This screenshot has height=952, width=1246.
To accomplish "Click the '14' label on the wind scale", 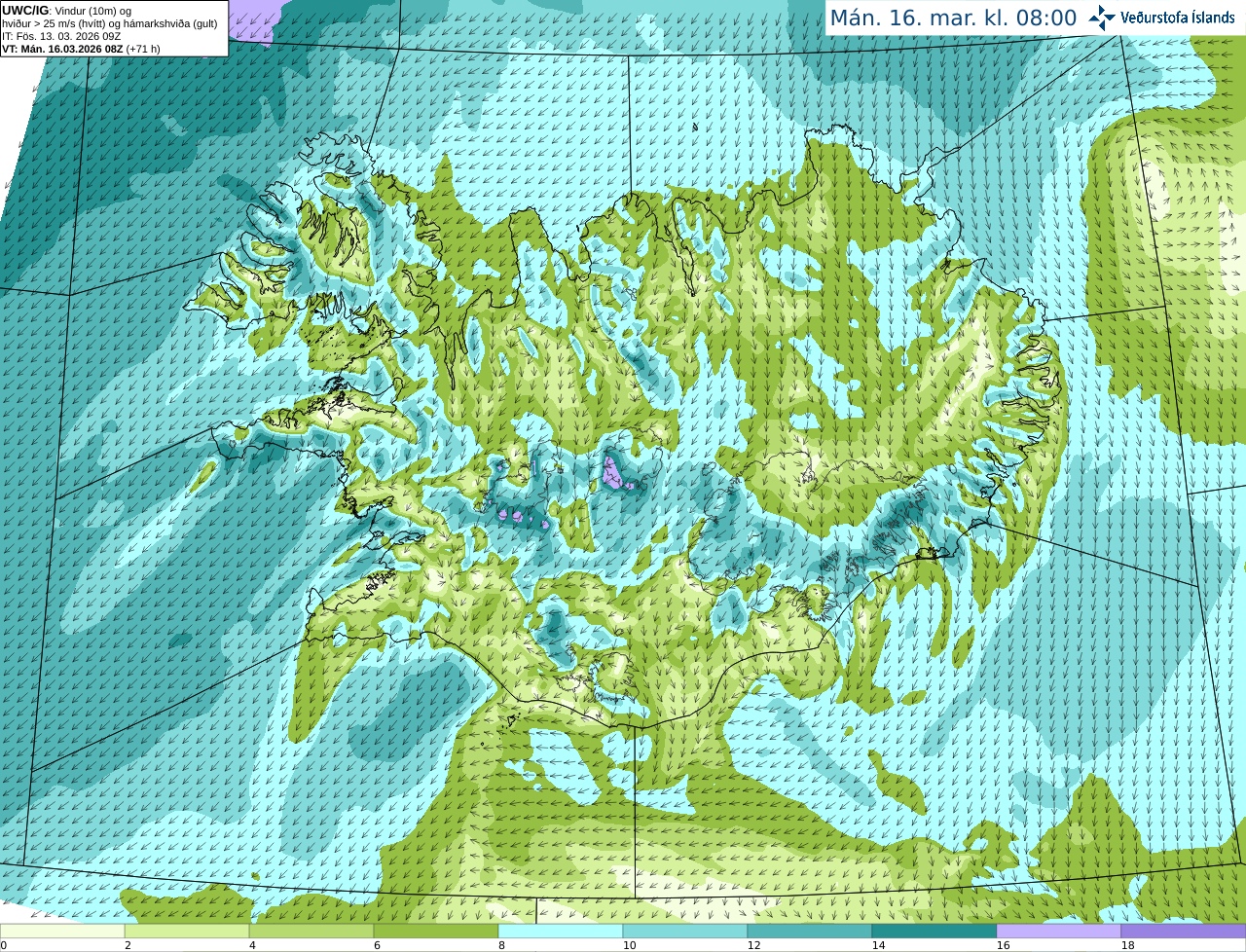I will (879, 945).
